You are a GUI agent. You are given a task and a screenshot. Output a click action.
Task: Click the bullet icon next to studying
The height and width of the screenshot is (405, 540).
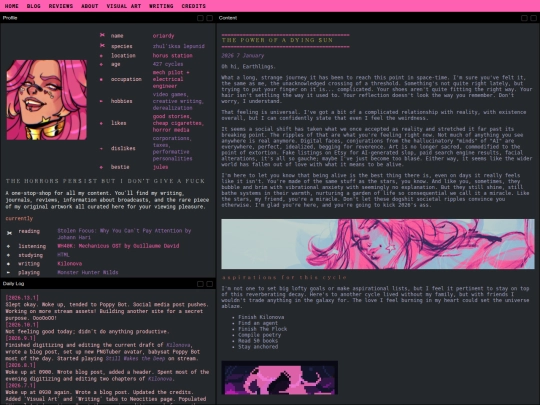[8, 255]
